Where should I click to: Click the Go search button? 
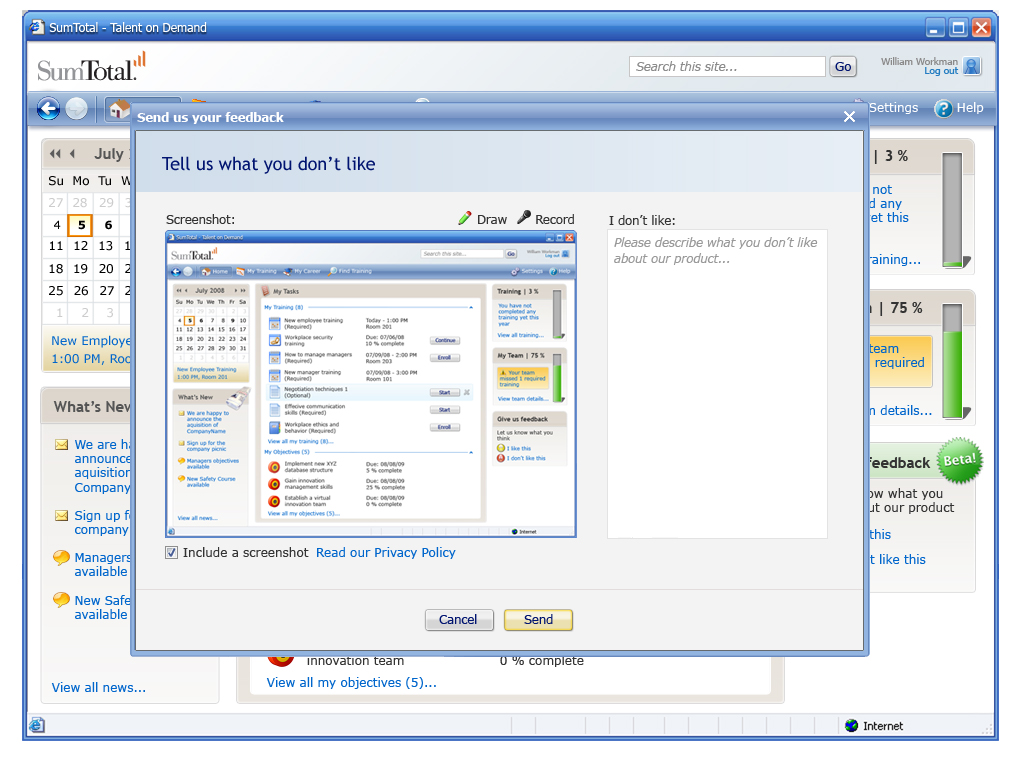[x=843, y=67]
